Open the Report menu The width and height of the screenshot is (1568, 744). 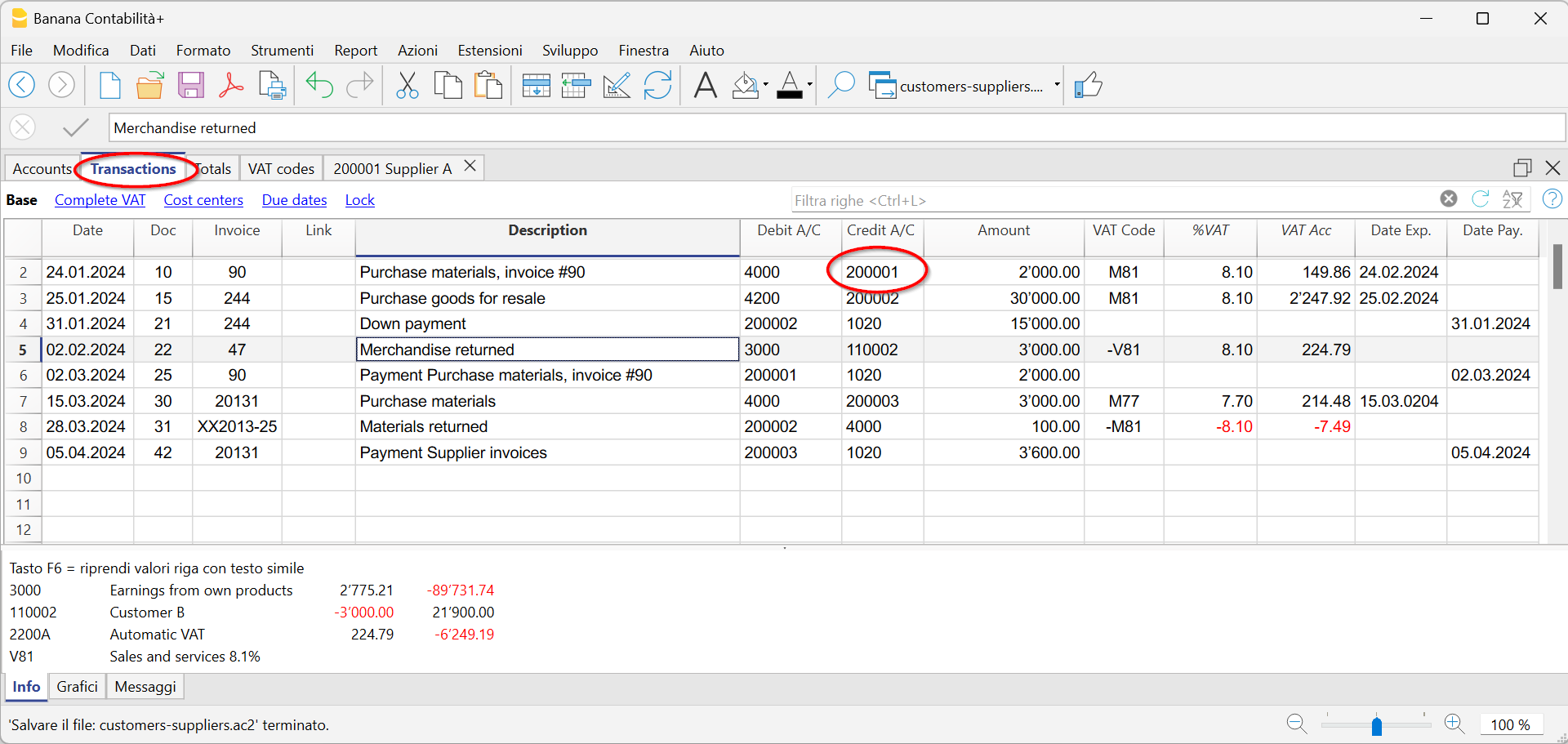355,50
